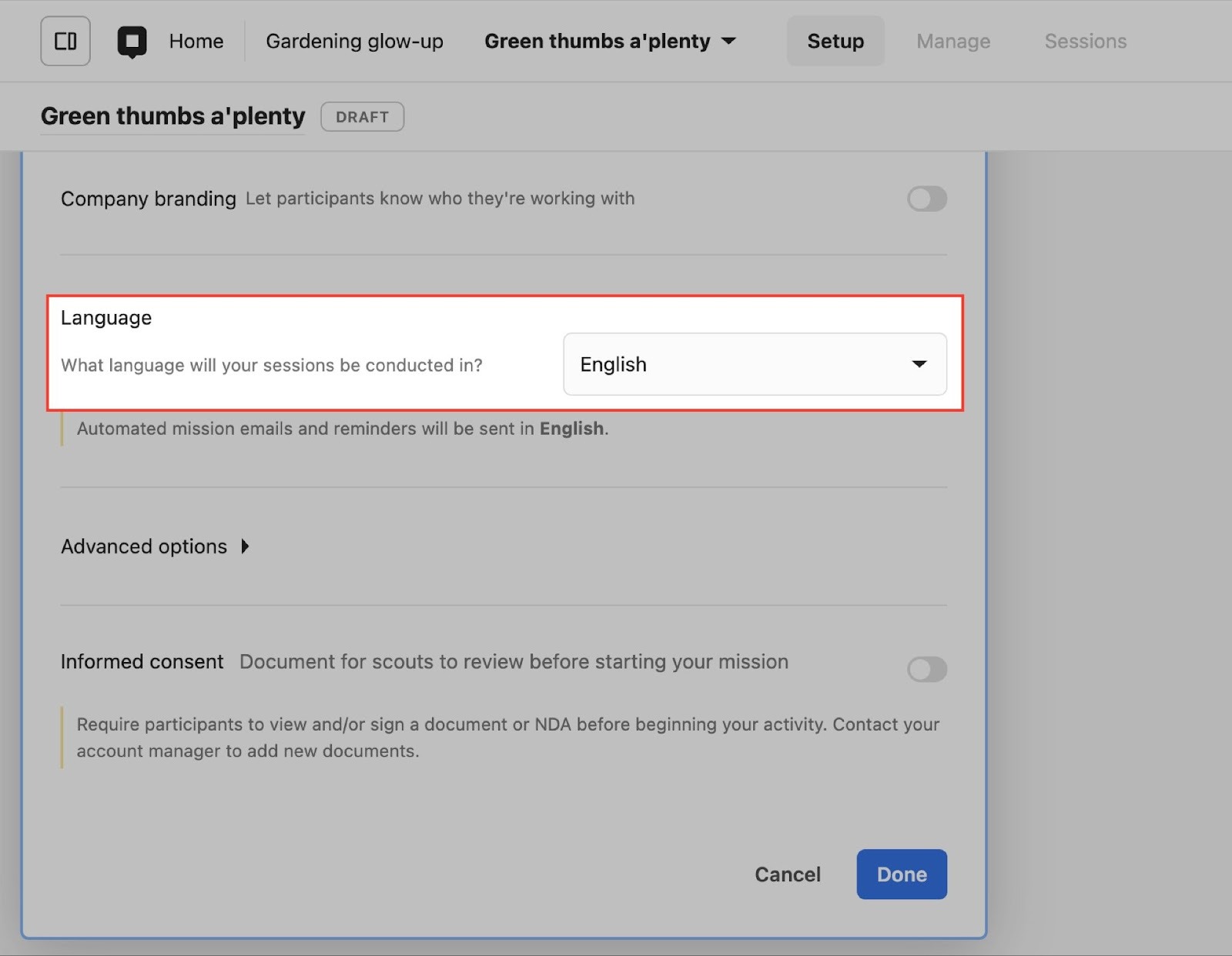Viewport: 1232px width, 956px height.
Task: Open the Manage tab
Action: click(952, 42)
